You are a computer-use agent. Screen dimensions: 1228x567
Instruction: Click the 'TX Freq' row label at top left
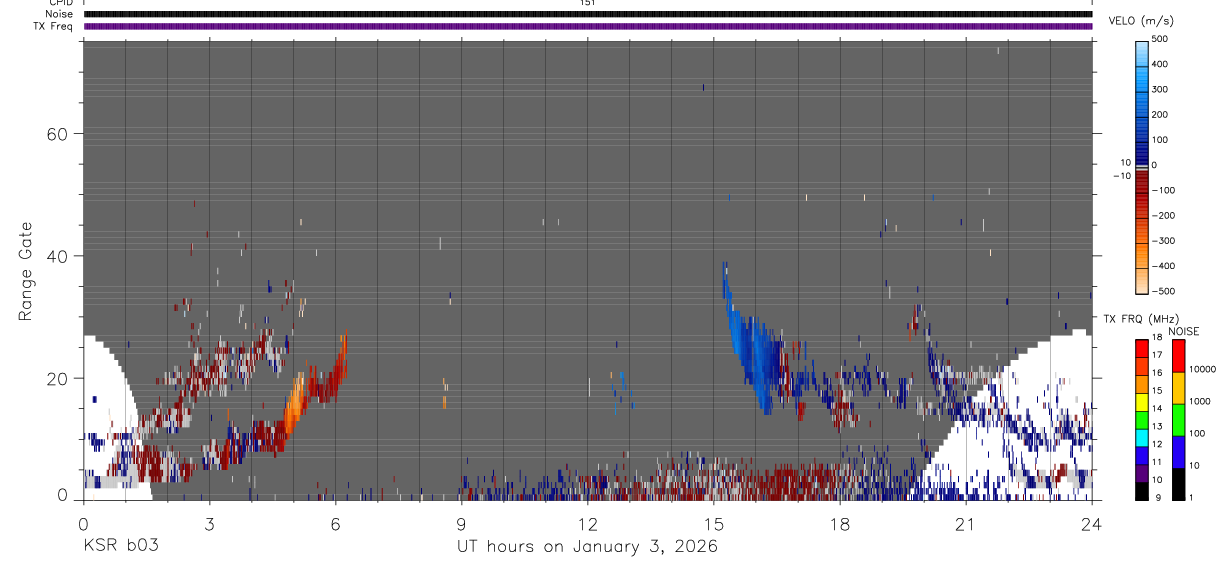[x=53, y=26]
